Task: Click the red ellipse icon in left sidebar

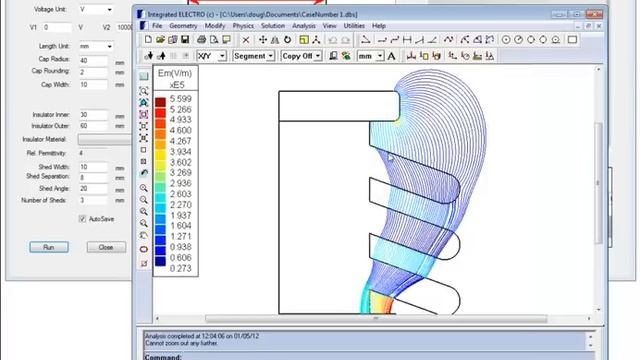Action: coord(144,249)
